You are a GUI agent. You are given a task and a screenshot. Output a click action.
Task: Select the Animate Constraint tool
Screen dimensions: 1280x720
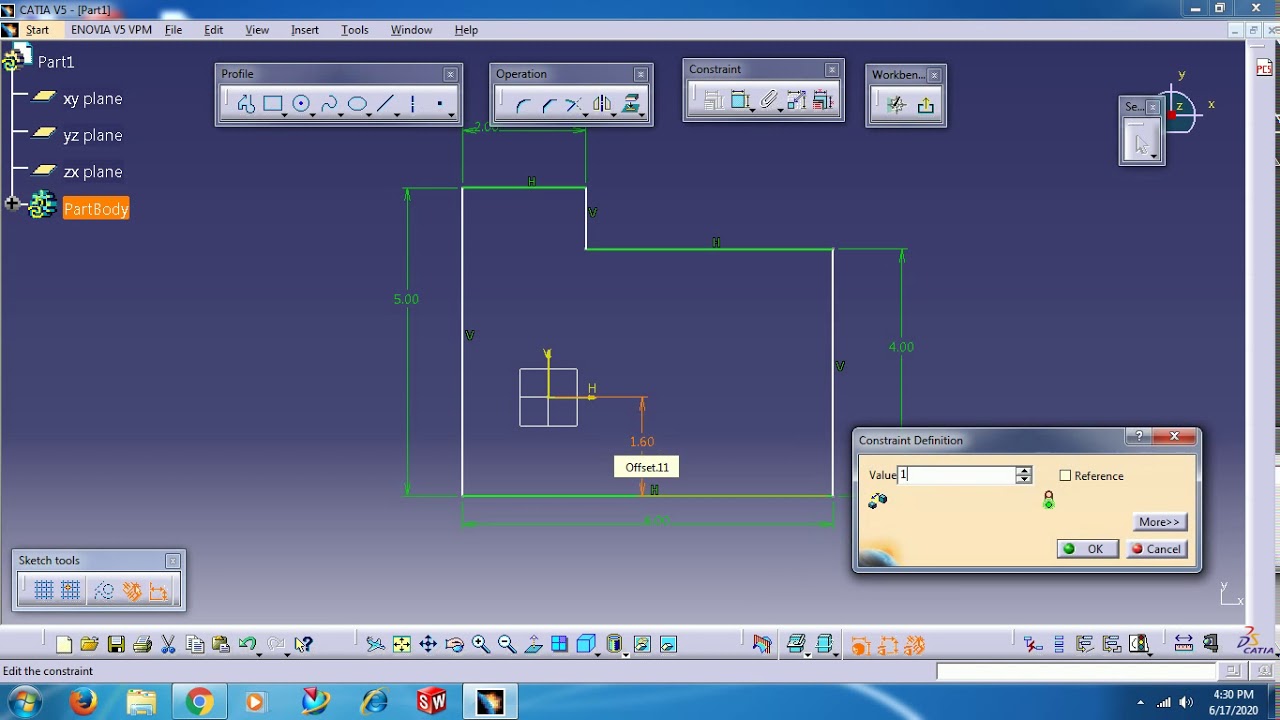[796, 100]
